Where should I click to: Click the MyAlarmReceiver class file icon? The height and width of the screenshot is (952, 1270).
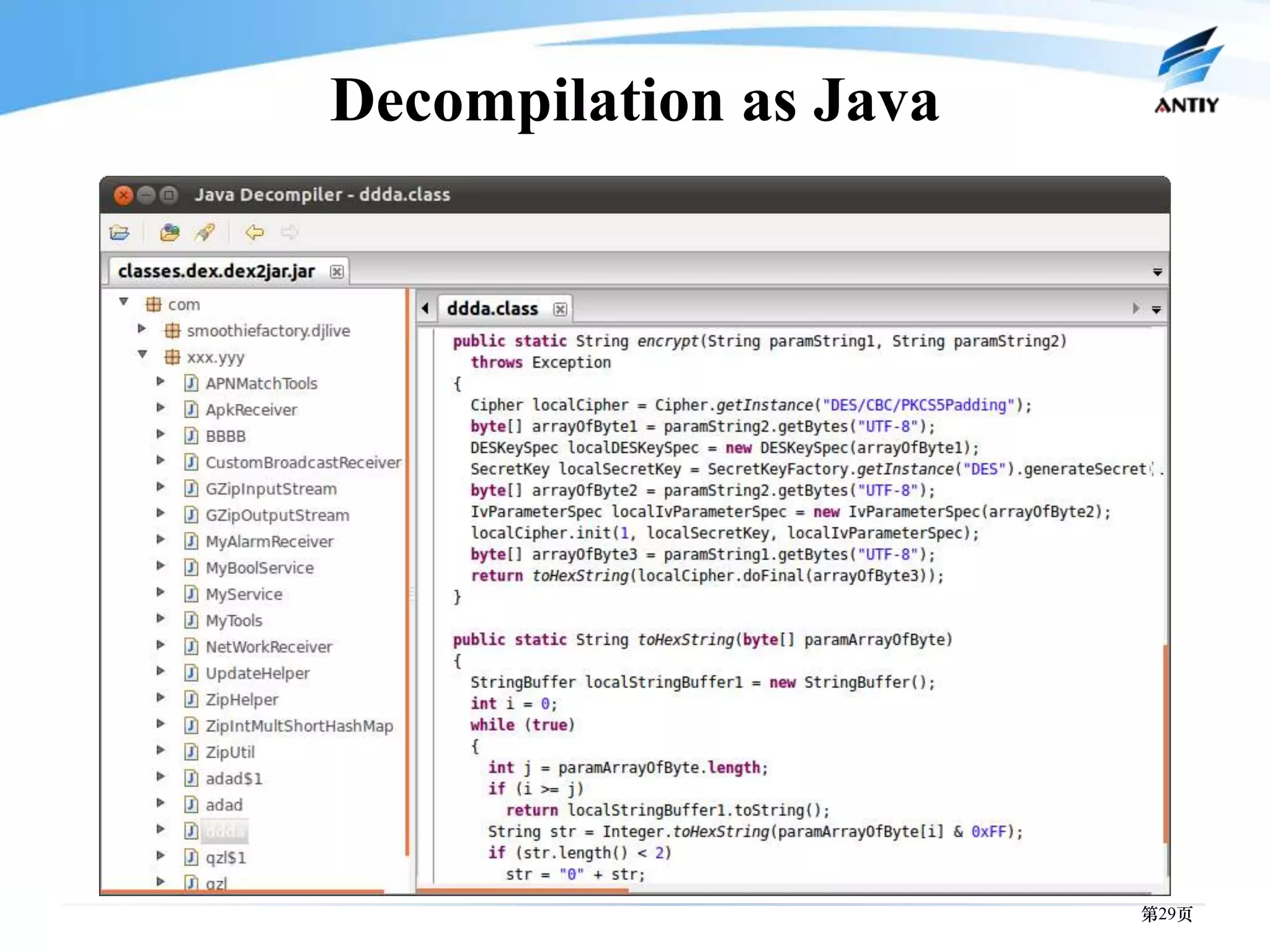(192, 541)
